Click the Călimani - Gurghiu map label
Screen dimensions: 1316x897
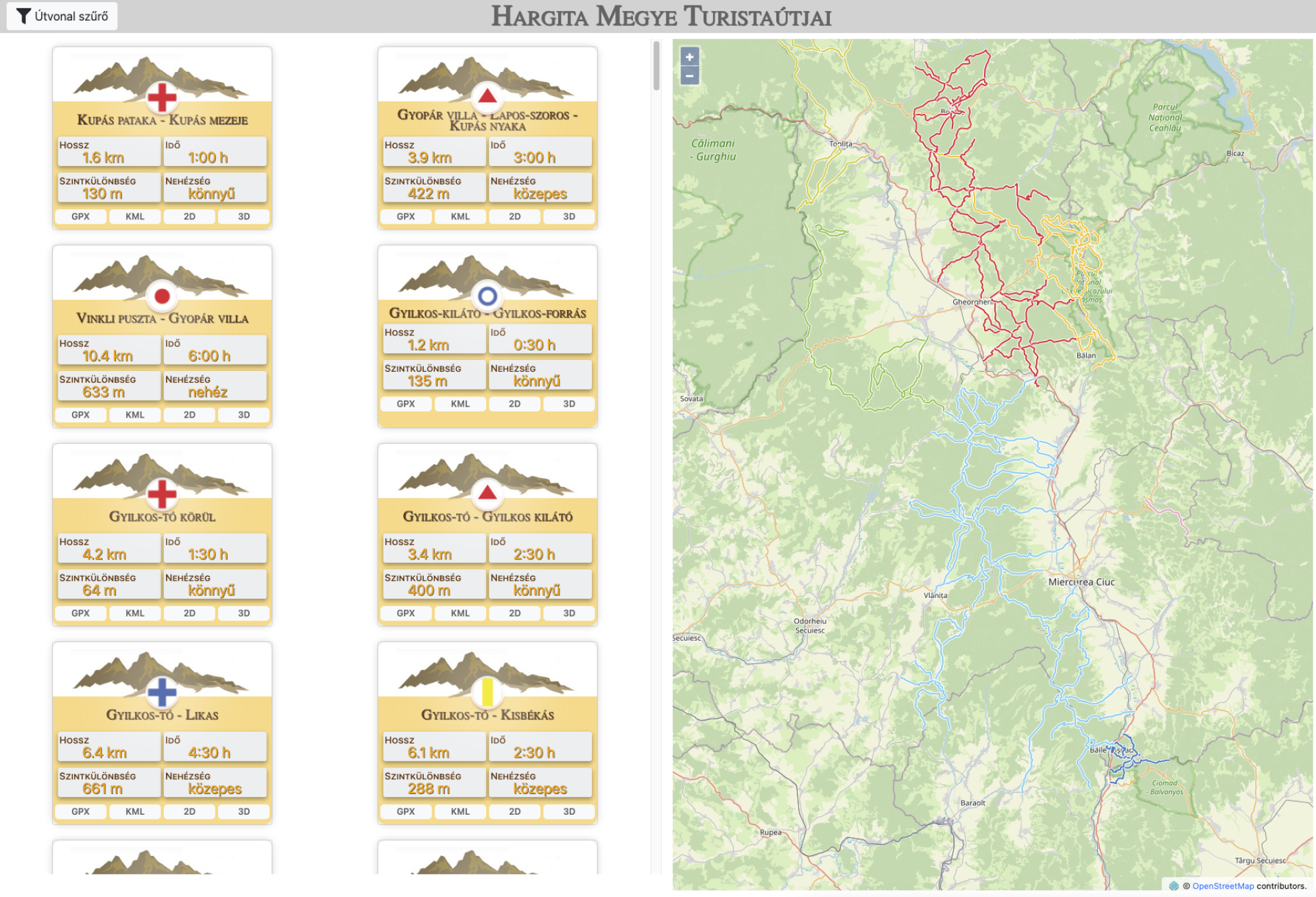point(713,149)
